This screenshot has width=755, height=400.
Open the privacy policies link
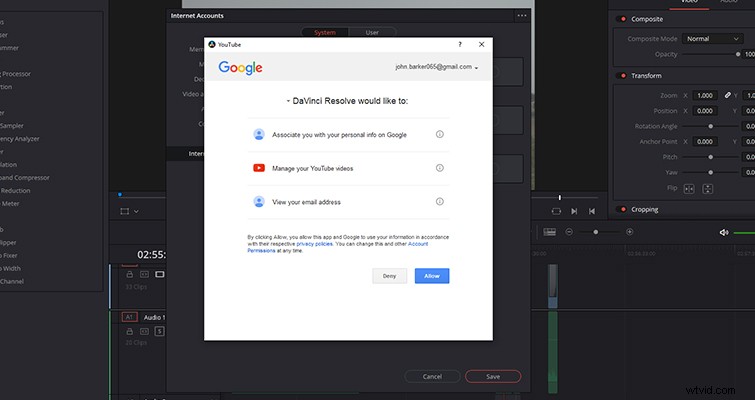point(314,244)
